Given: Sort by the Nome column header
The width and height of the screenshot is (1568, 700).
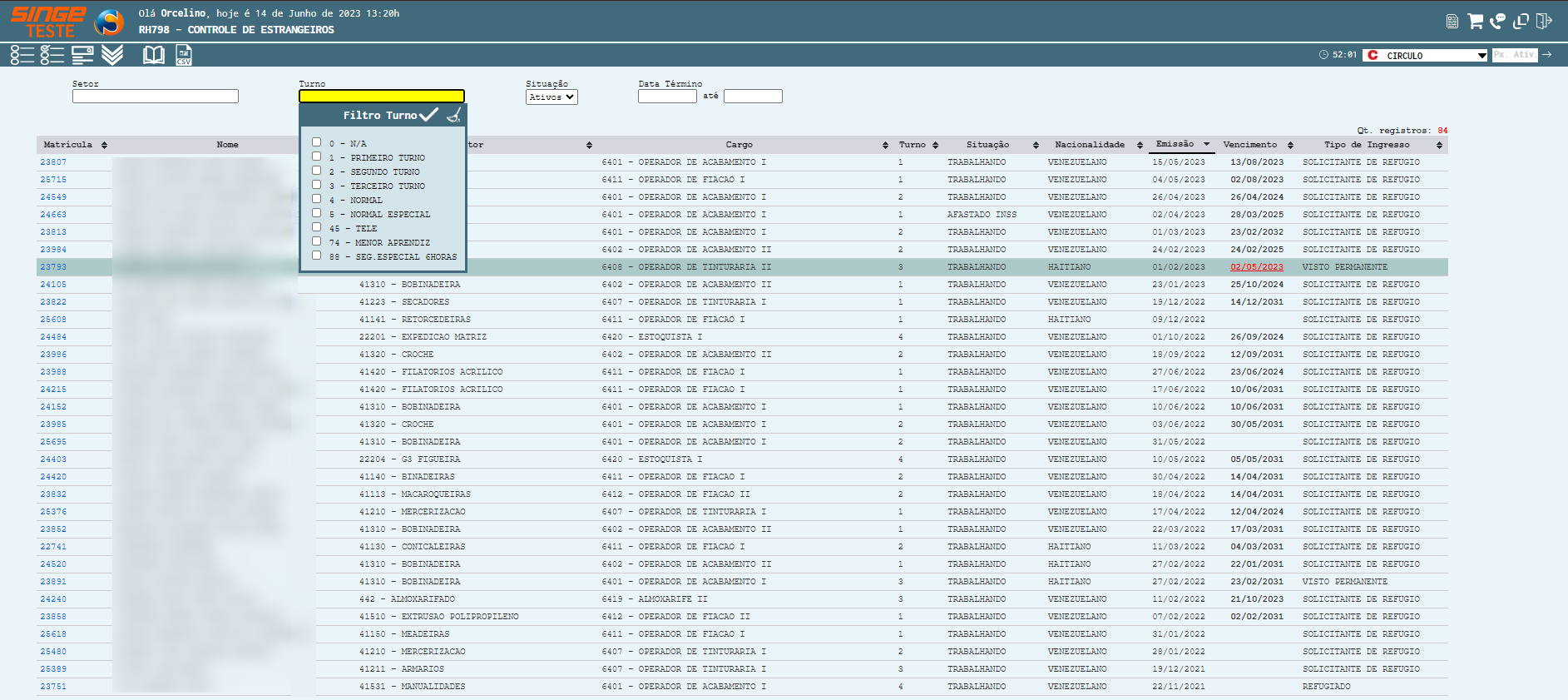Looking at the screenshot, I should (x=227, y=145).
